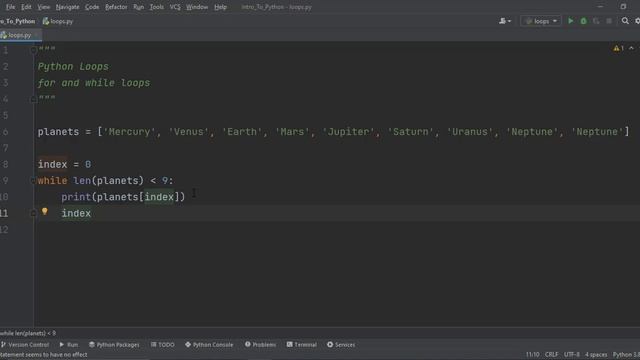Click the 'index' statement on line 11
640x360 pixels.
(76, 213)
